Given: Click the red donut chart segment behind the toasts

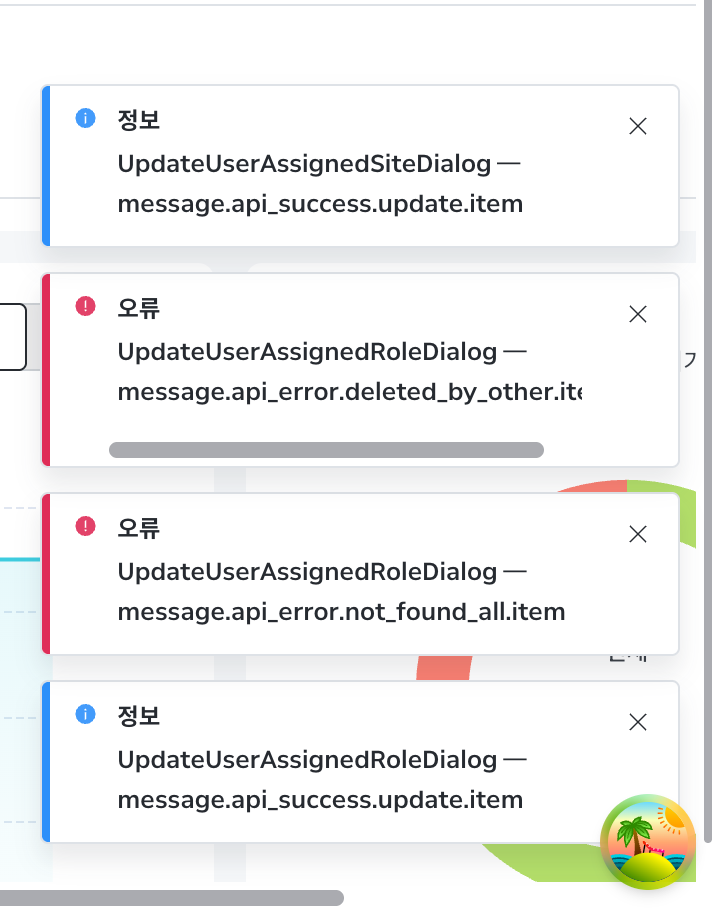Looking at the screenshot, I should tap(444, 668).
